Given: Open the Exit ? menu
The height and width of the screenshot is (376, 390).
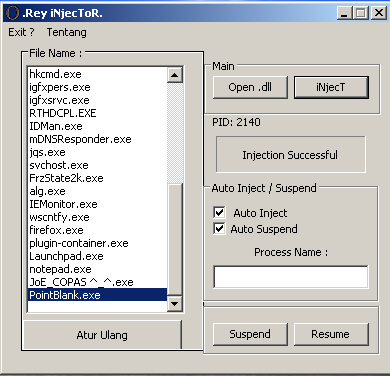Looking at the screenshot, I should click(21, 32).
